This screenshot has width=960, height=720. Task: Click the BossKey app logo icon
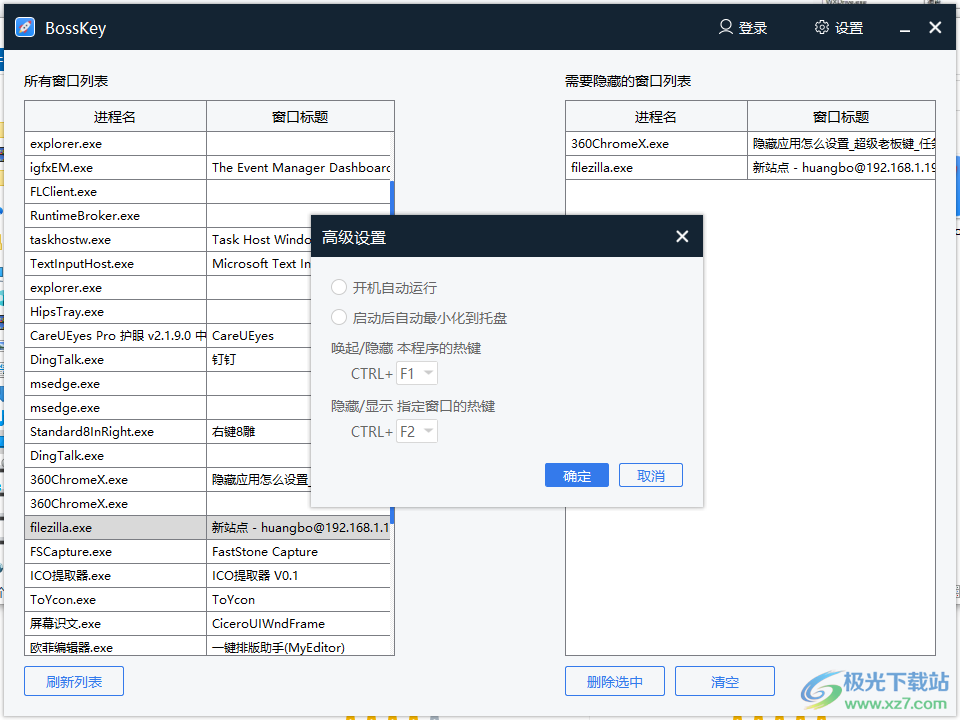(x=25, y=28)
